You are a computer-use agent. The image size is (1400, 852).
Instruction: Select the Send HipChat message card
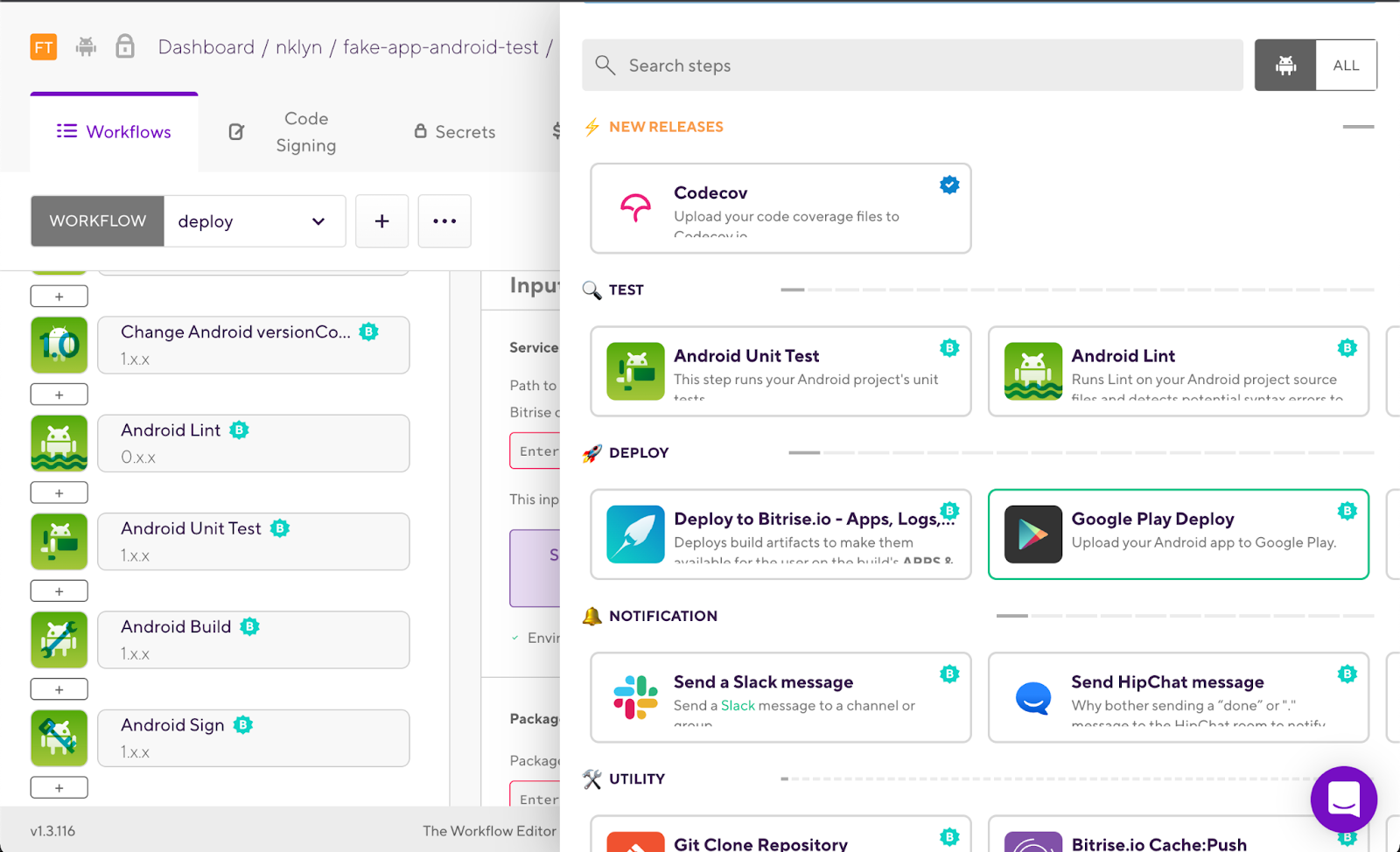click(x=1179, y=697)
